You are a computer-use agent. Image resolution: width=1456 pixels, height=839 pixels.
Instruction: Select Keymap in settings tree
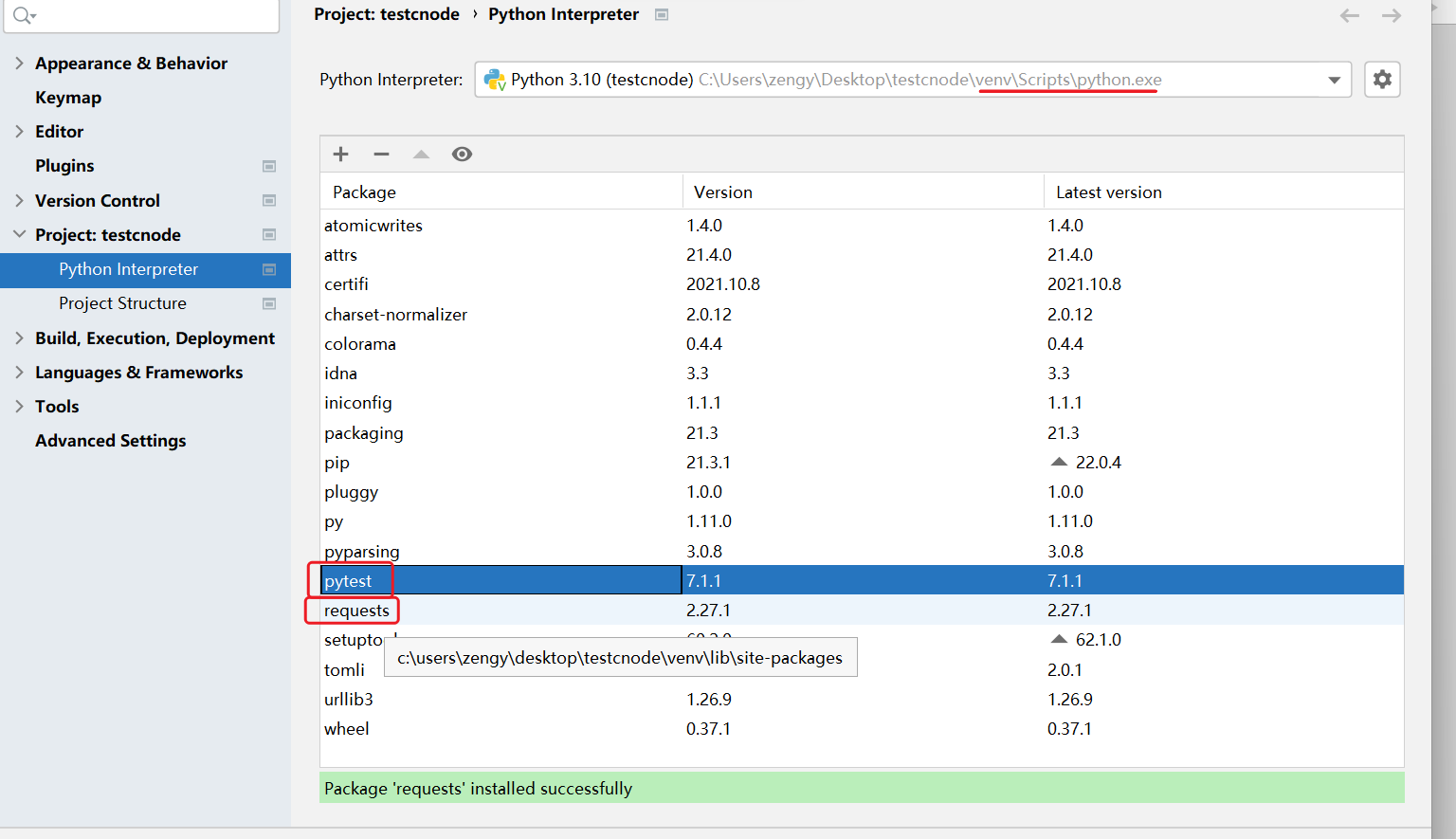(x=68, y=98)
